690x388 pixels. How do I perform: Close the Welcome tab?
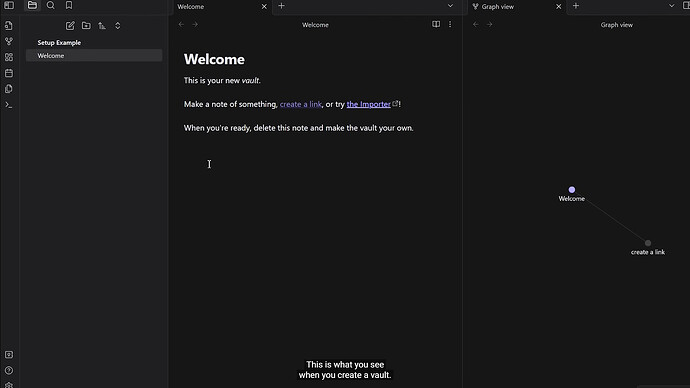pos(264,7)
